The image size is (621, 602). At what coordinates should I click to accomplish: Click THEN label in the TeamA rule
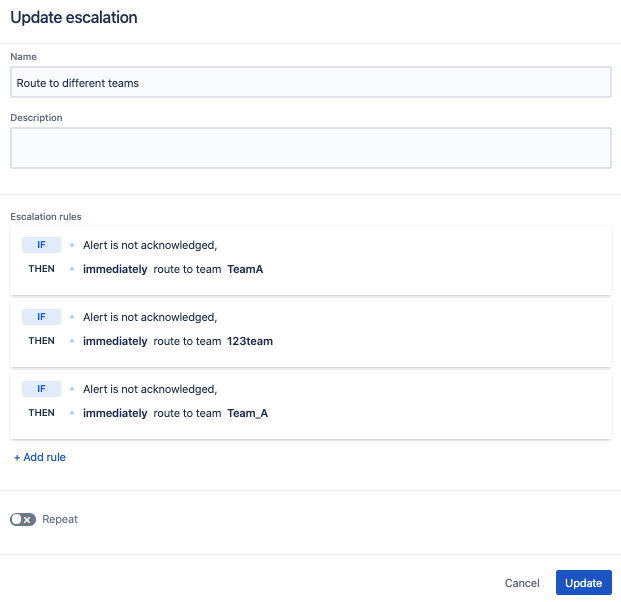click(42, 269)
